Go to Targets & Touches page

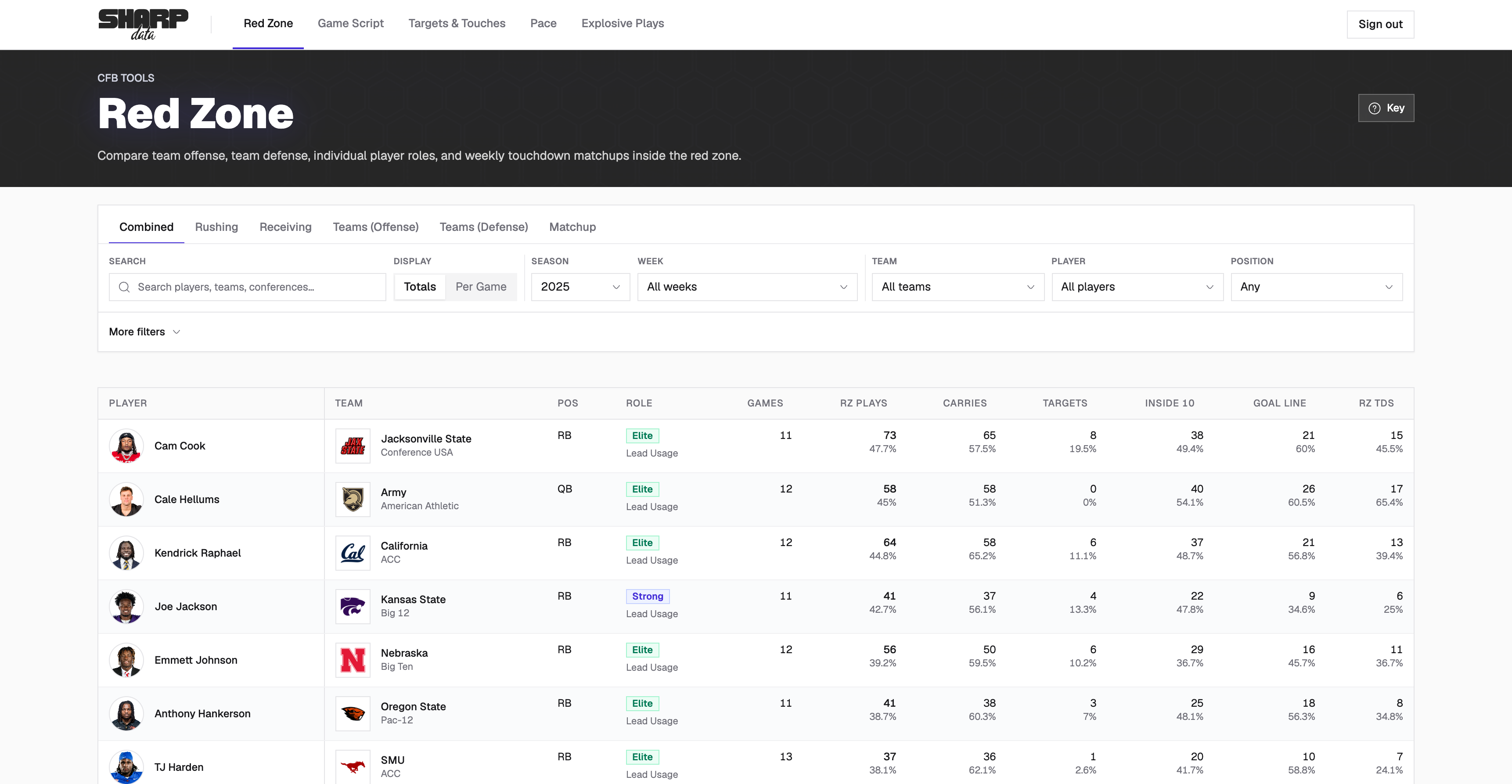coord(457,23)
